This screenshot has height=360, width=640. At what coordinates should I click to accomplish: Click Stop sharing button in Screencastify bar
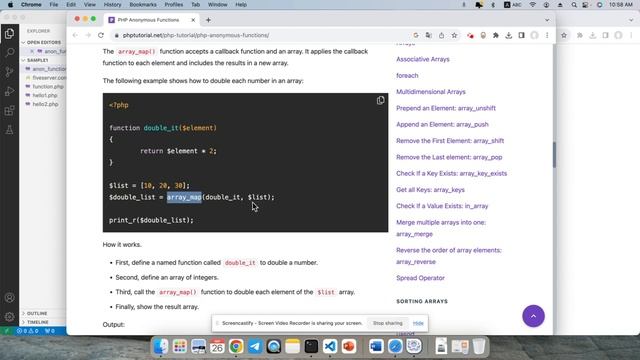(387, 323)
